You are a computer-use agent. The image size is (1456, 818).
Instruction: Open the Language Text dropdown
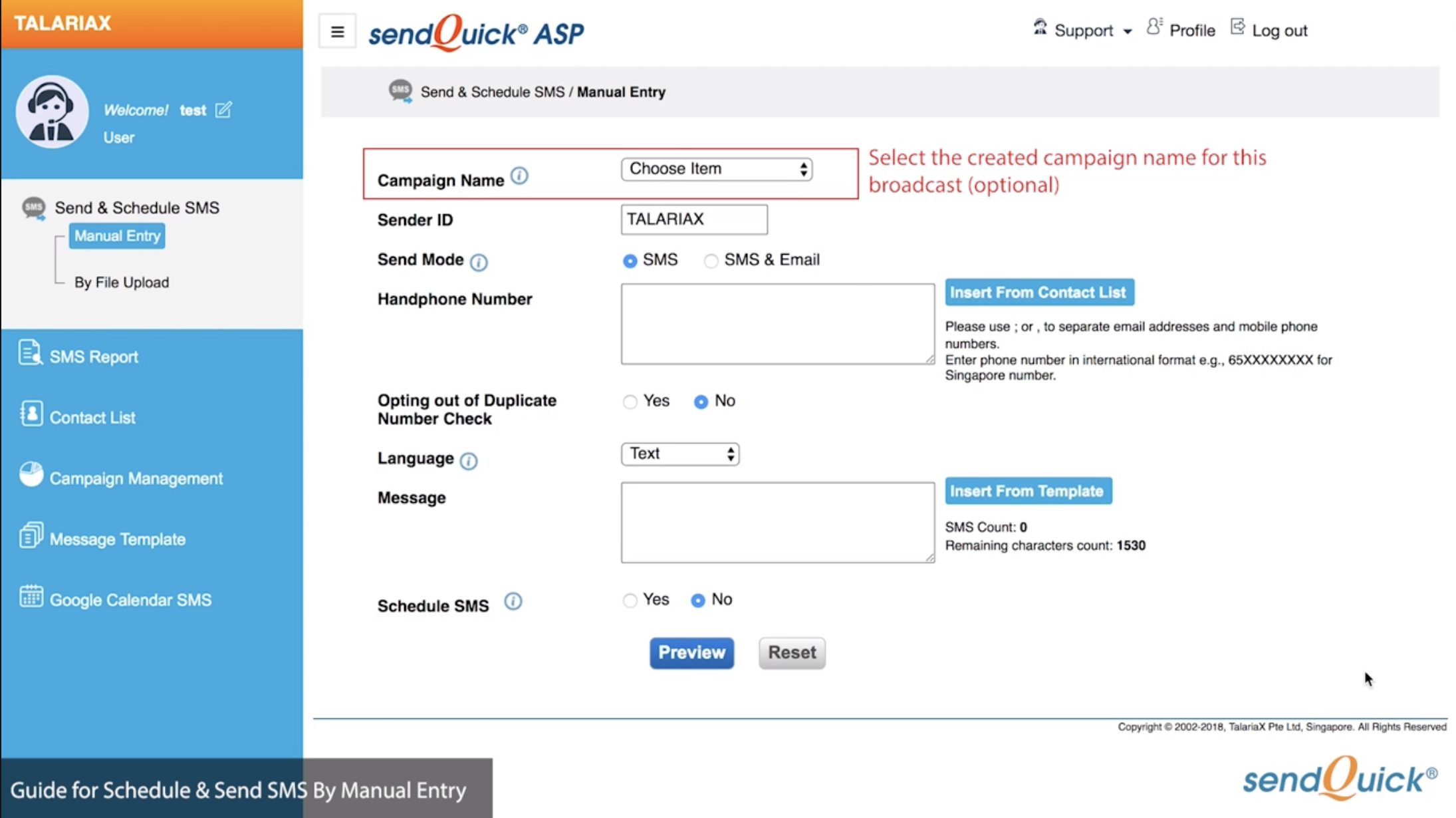pos(680,454)
